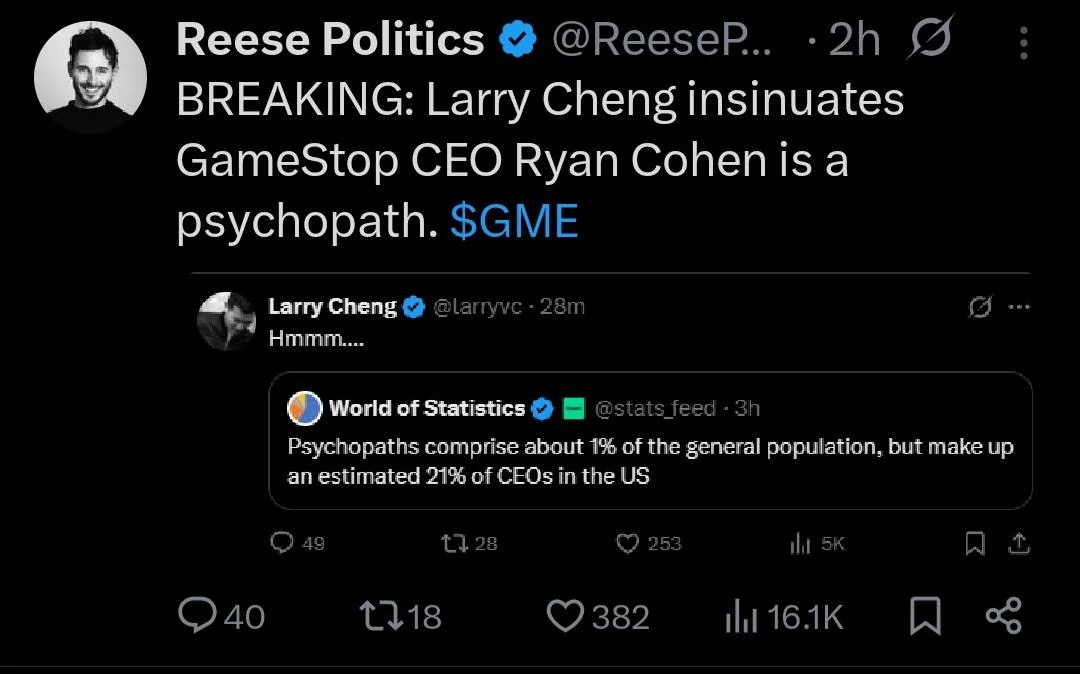Repost Larry Cheng's Hmmm post
This screenshot has width=1080, height=674.
click(454, 543)
